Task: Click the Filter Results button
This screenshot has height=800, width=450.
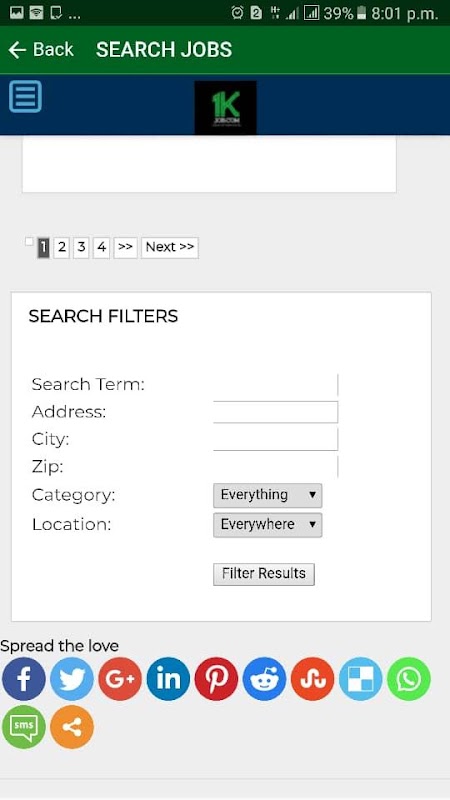Action: pos(264,574)
